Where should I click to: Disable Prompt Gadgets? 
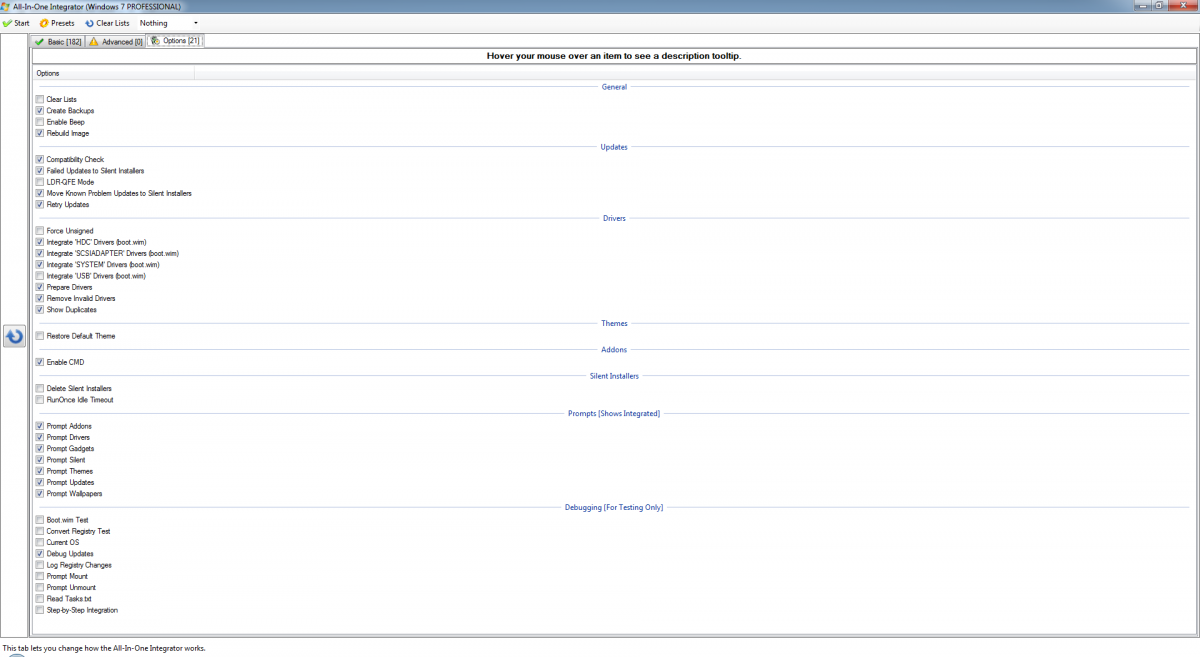pyautogui.click(x=40, y=449)
